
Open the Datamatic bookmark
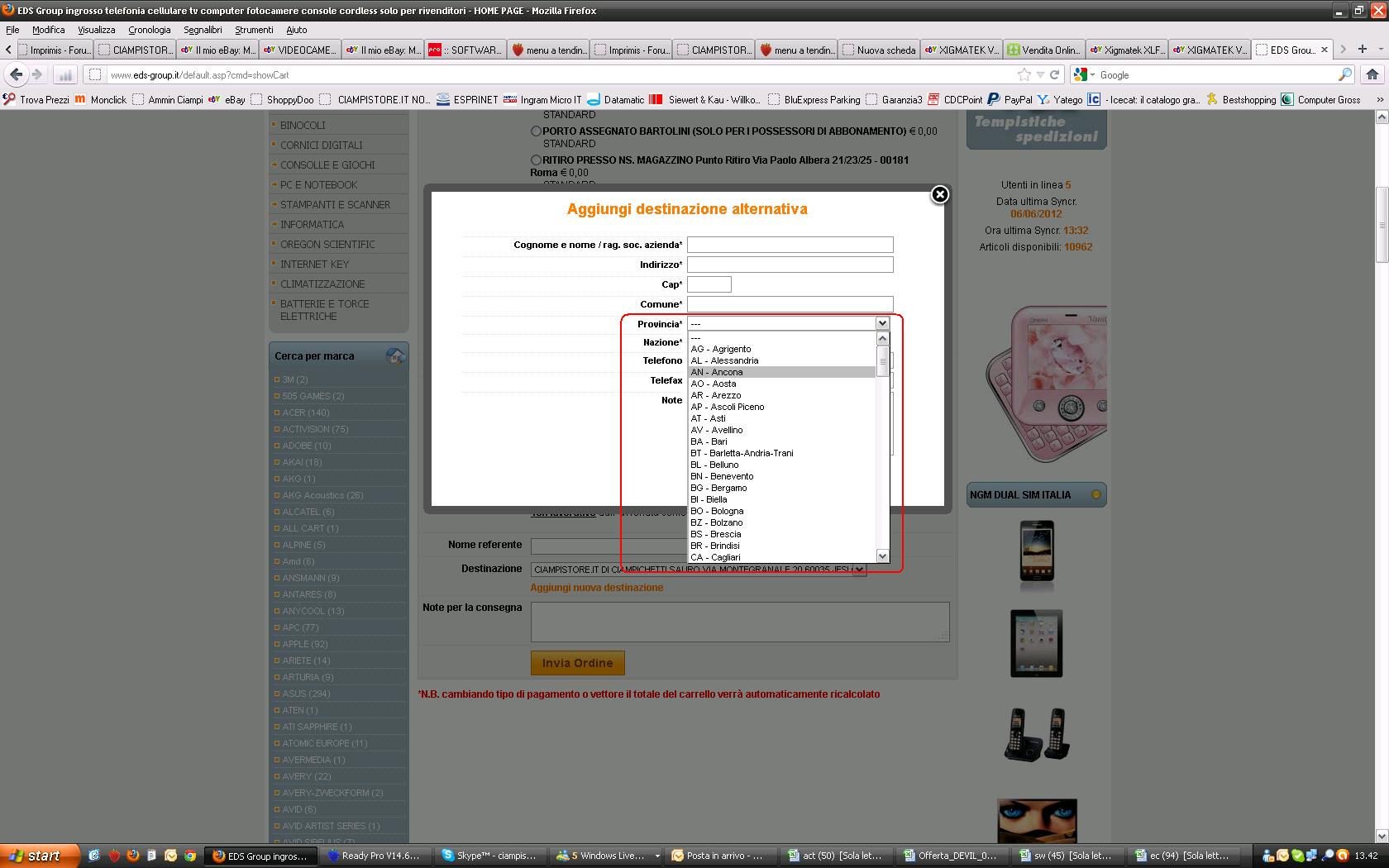(615, 99)
